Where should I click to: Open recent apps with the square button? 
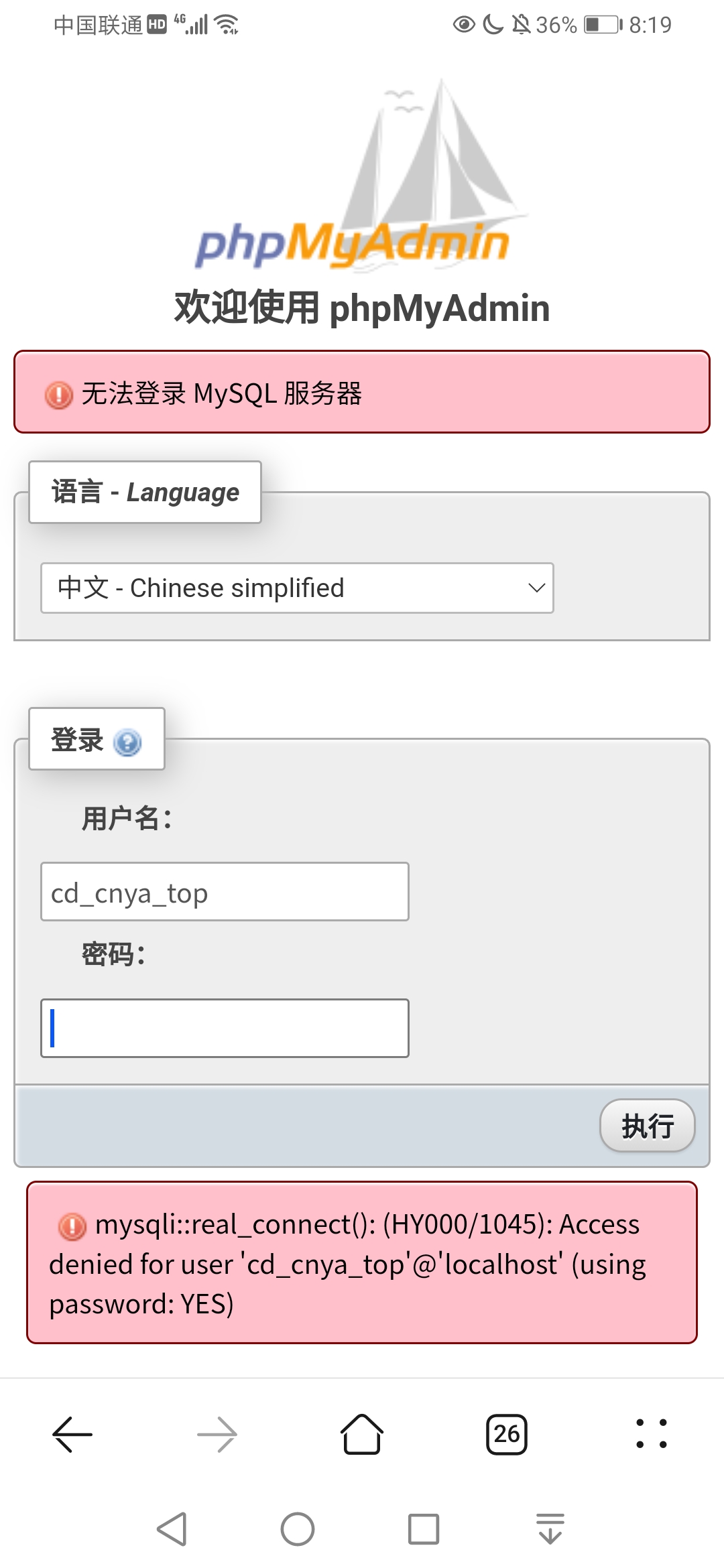422,1530
